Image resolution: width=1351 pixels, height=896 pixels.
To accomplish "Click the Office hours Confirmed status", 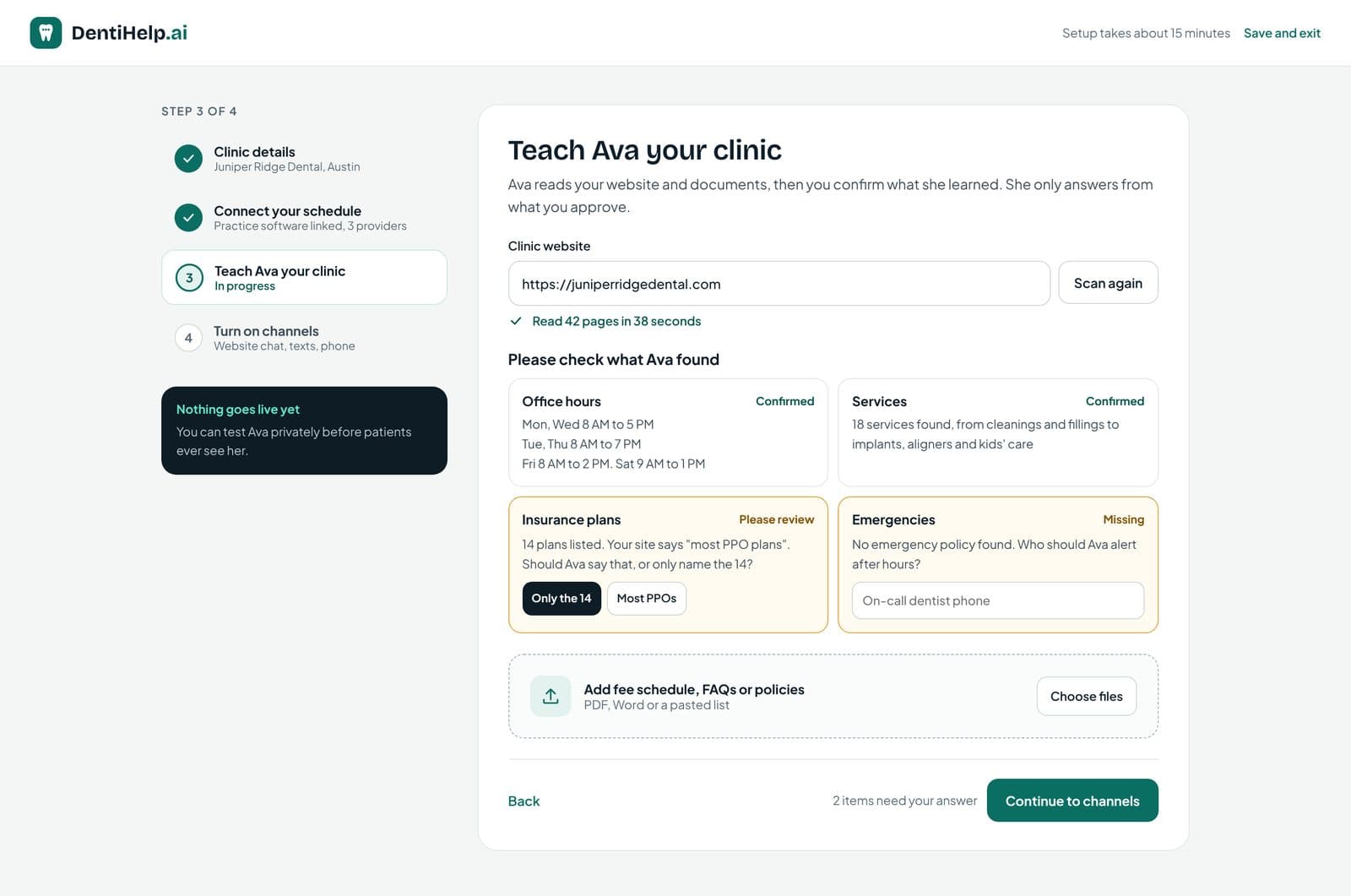I will 784,401.
